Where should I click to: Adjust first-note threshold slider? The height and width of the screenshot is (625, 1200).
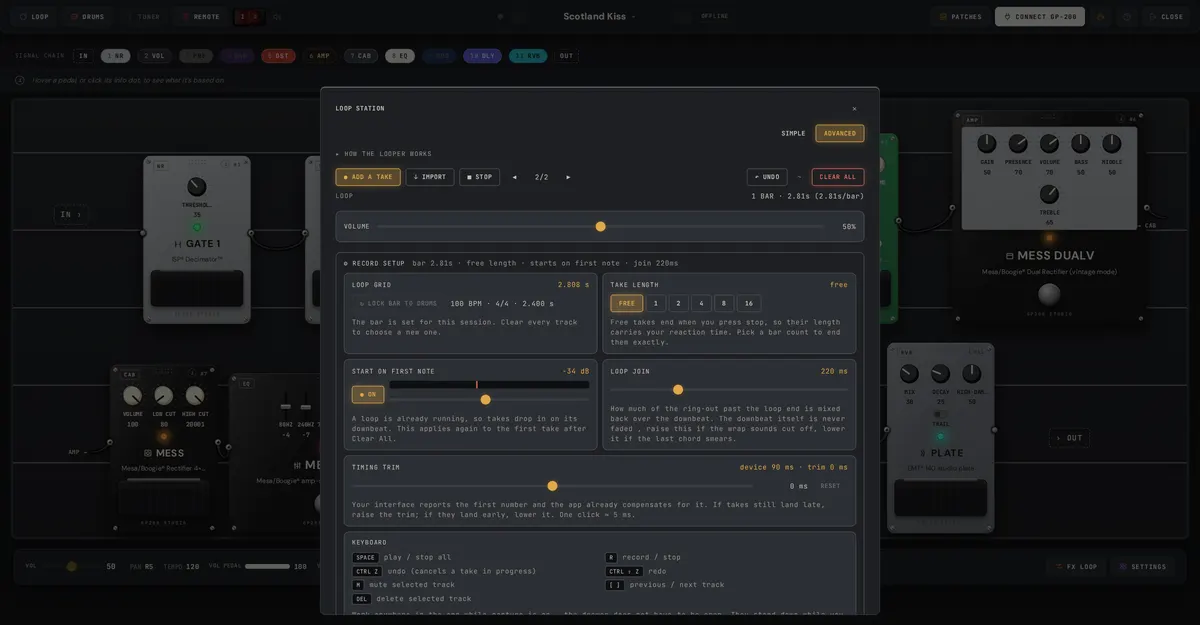485,399
